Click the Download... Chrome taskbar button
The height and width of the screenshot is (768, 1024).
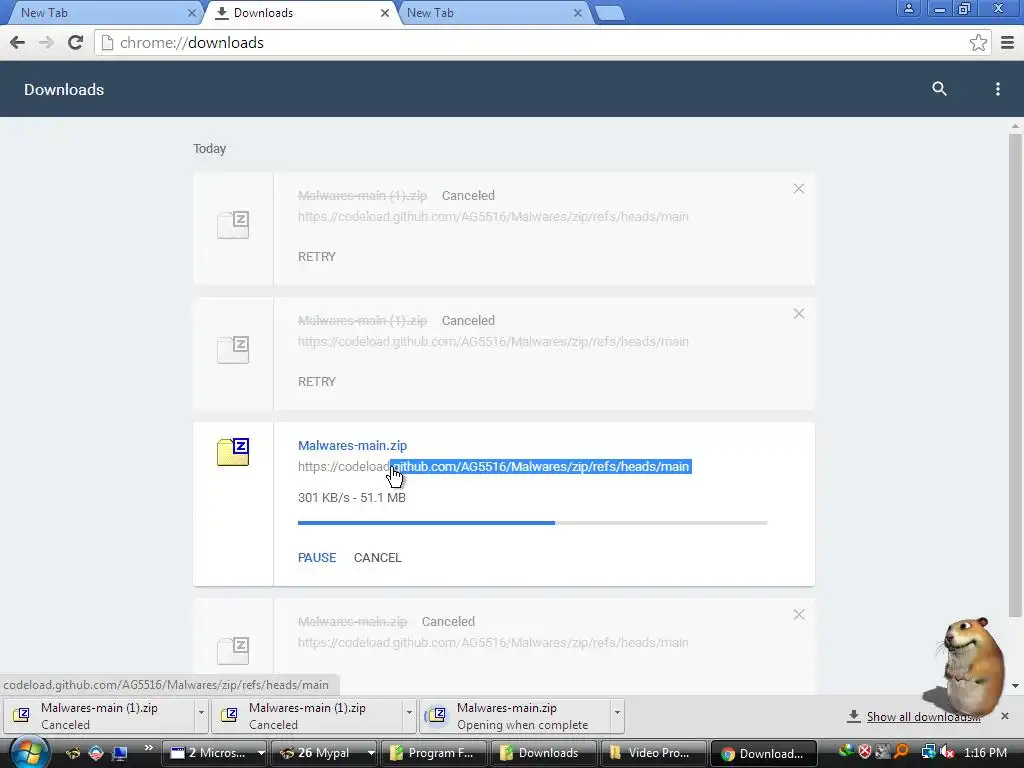coord(763,753)
